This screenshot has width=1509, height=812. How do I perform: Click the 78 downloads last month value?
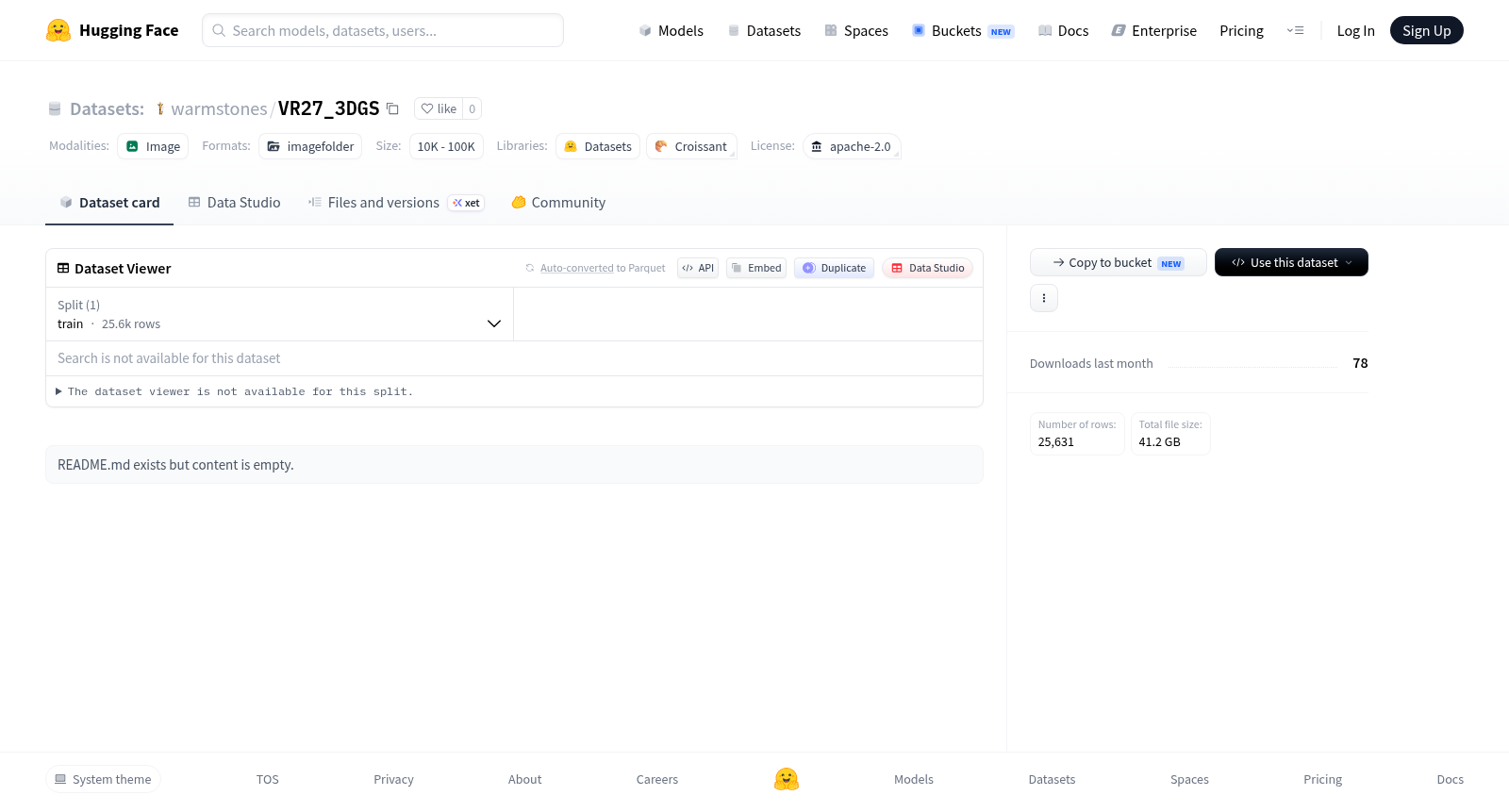[x=1360, y=363]
